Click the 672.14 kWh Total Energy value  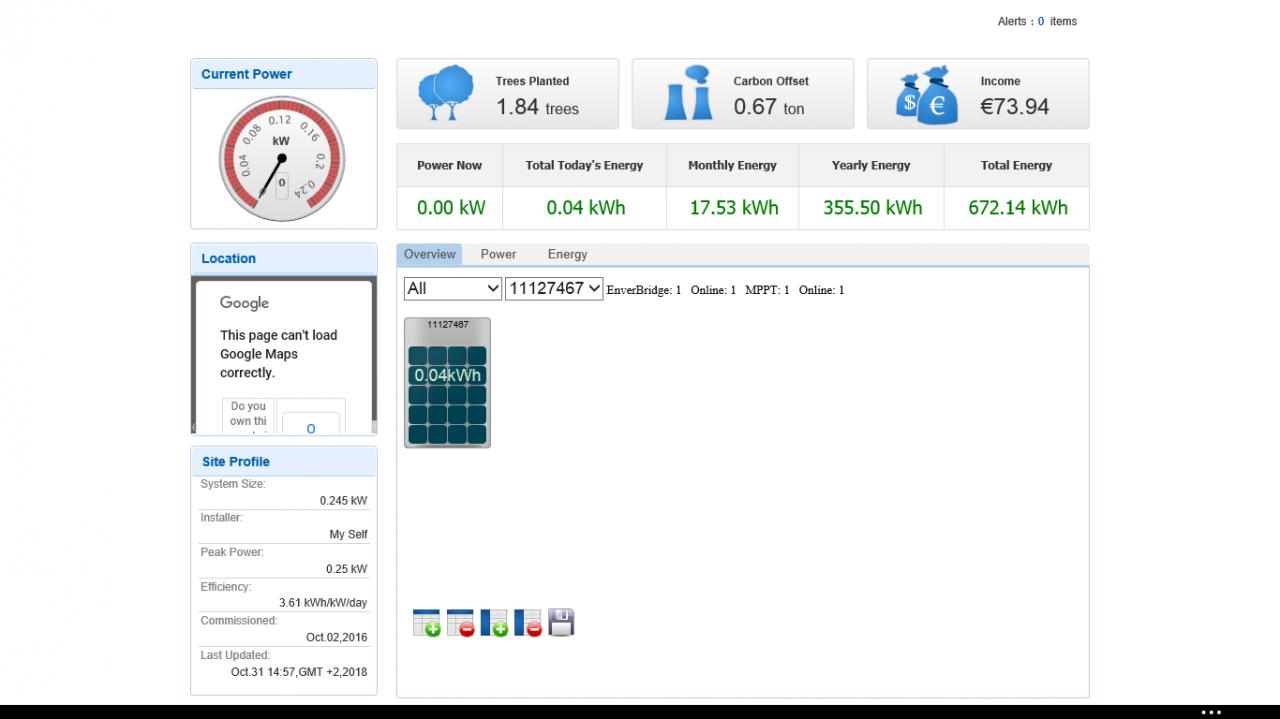point(1018,208)
